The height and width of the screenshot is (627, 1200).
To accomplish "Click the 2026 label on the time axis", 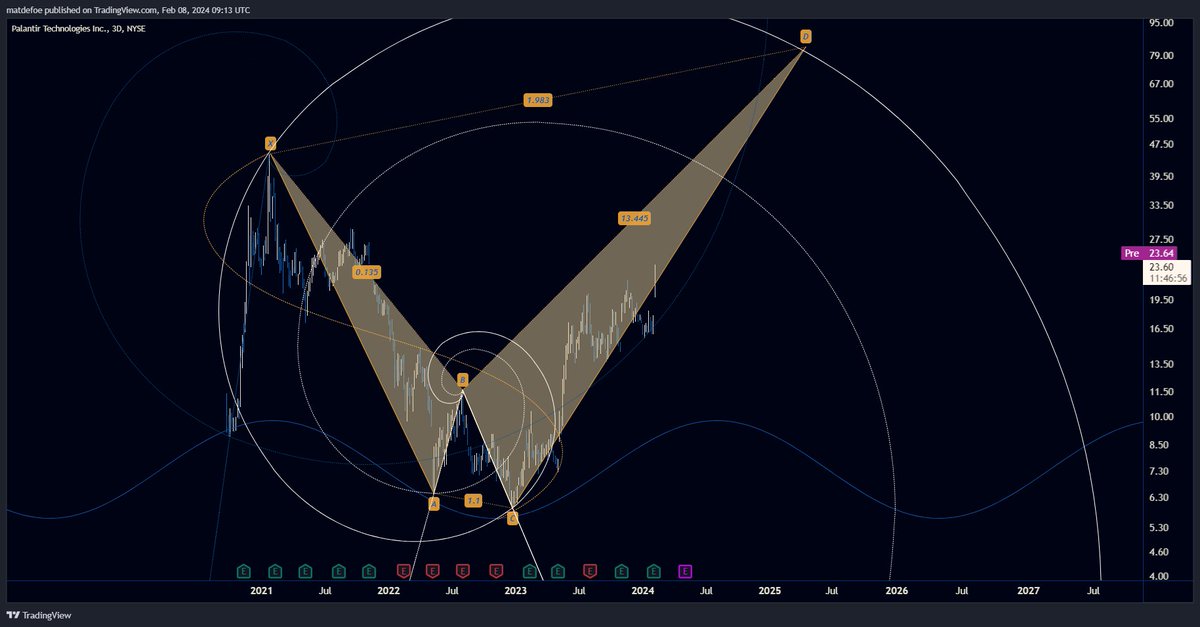I will coord(897,591).
